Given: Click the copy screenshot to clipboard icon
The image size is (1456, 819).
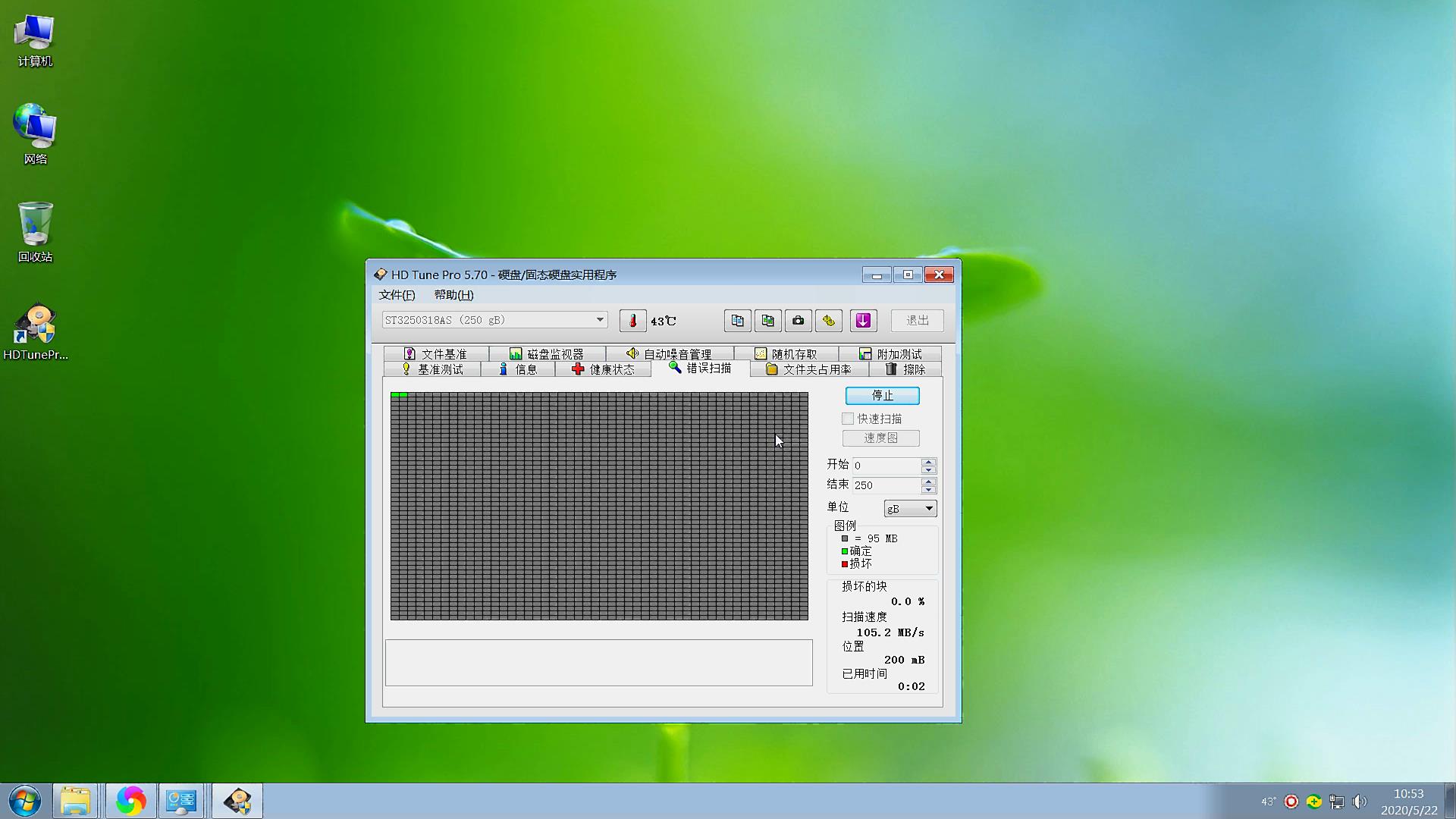Looking at the screenshot, I should [767, 321].
